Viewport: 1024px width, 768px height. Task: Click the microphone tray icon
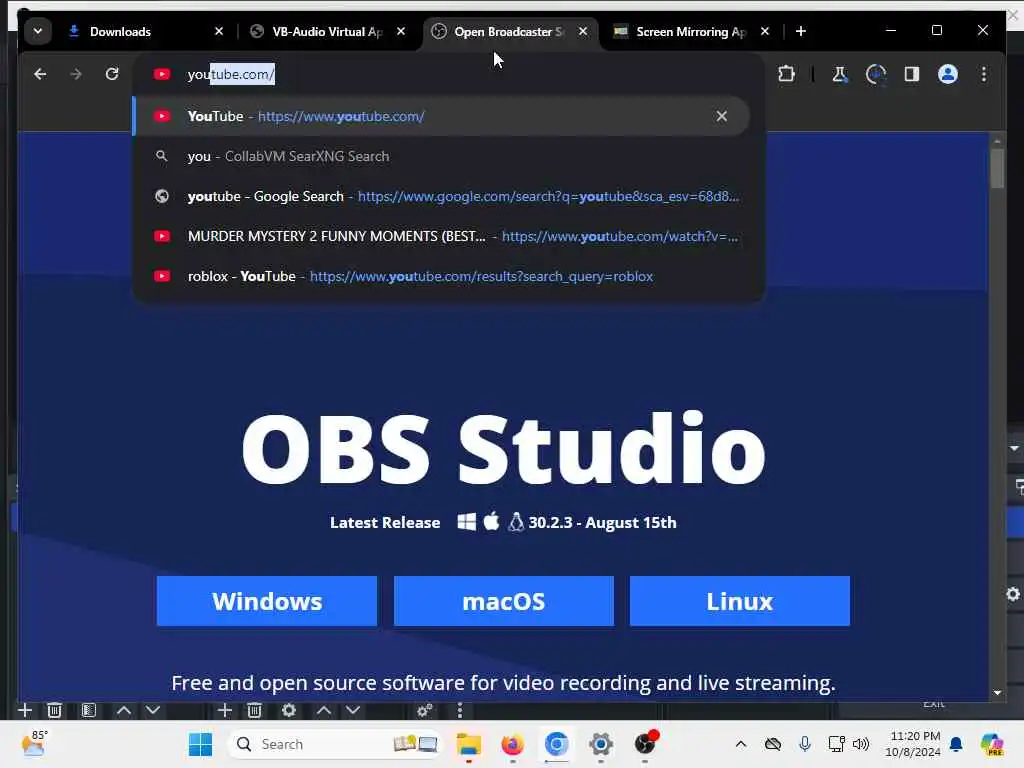pyautogui.click(x=805, y=744)
